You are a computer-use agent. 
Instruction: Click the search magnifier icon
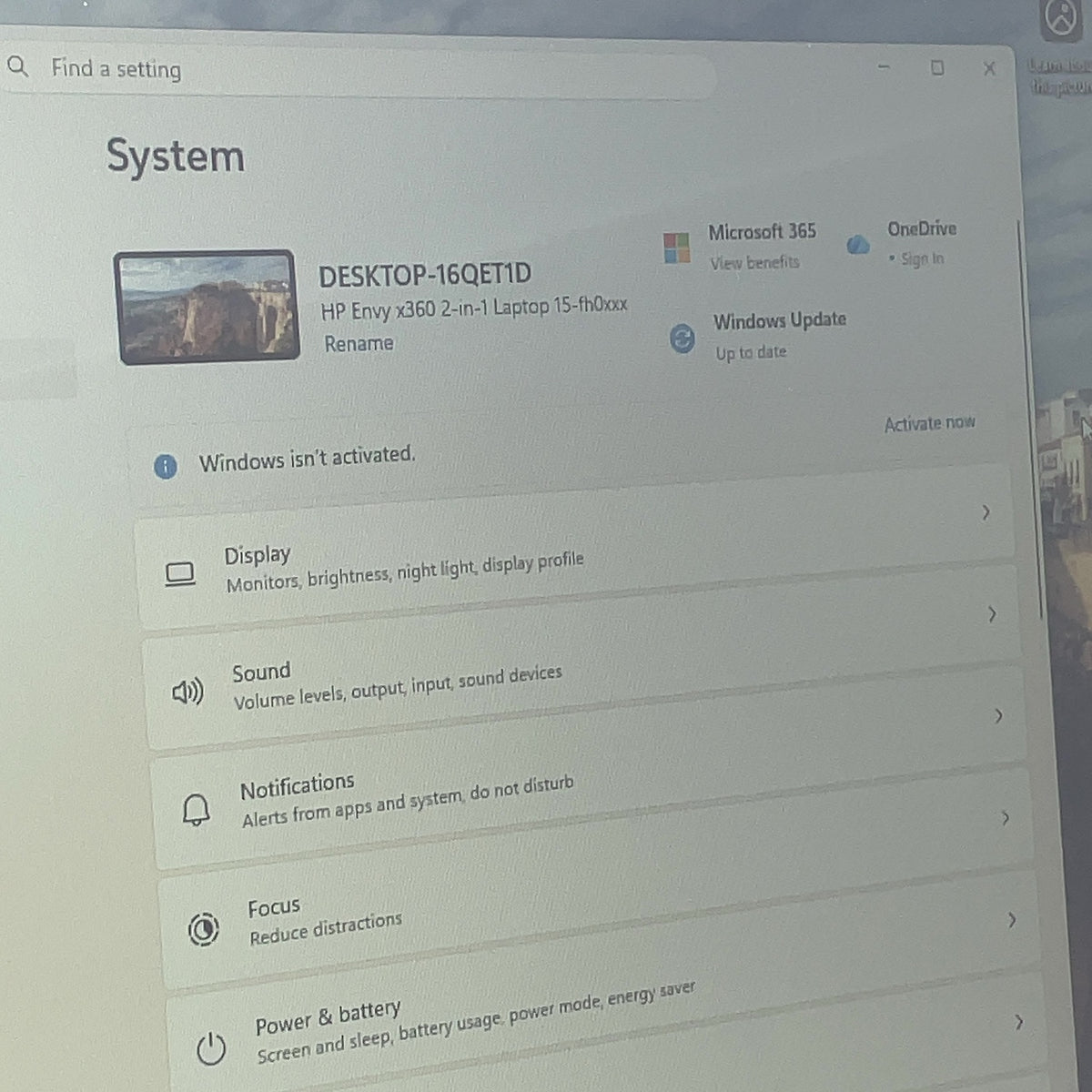coord(17,66)
